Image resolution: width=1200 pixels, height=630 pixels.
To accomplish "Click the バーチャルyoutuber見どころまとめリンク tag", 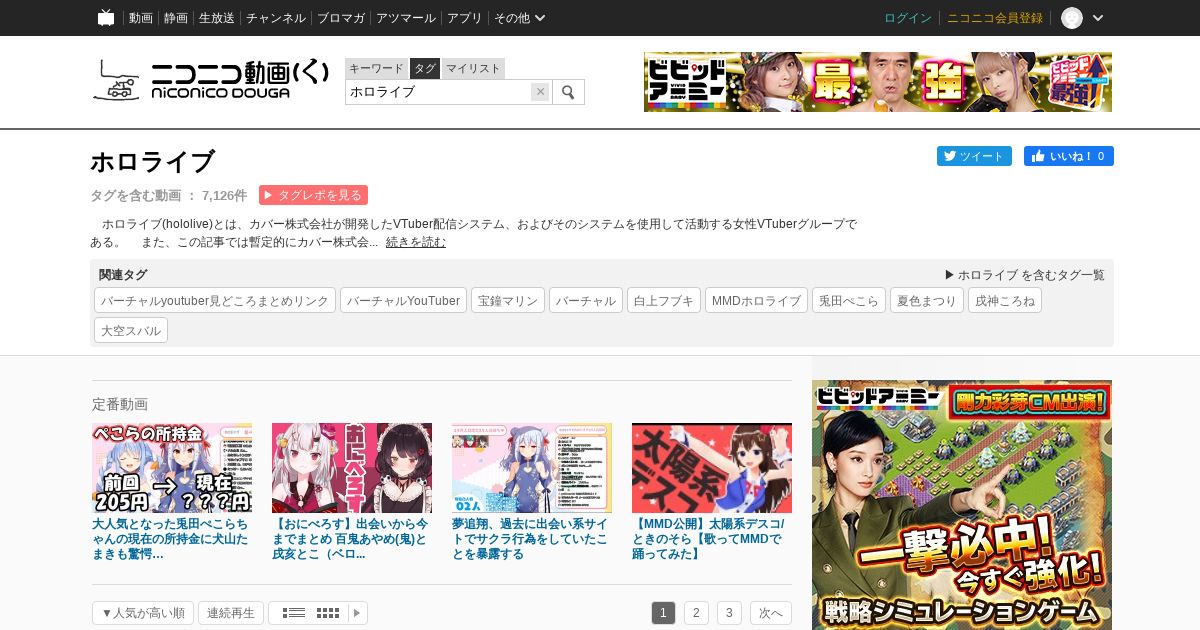I will pos(215,300).
